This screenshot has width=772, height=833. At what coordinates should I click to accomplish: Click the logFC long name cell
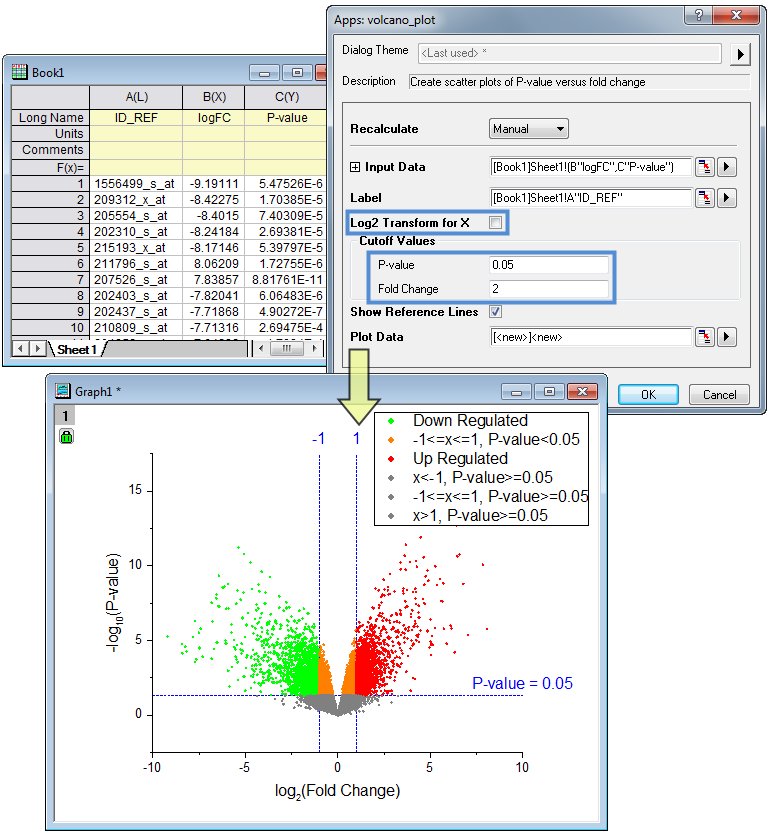(x=214, y=118)
